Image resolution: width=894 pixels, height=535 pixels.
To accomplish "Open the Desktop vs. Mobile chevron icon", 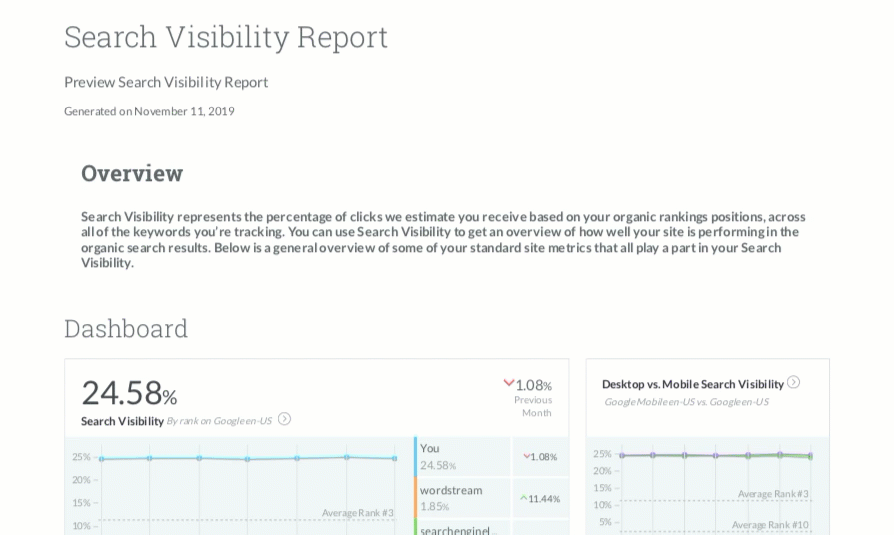I will (x=793, y=382).
